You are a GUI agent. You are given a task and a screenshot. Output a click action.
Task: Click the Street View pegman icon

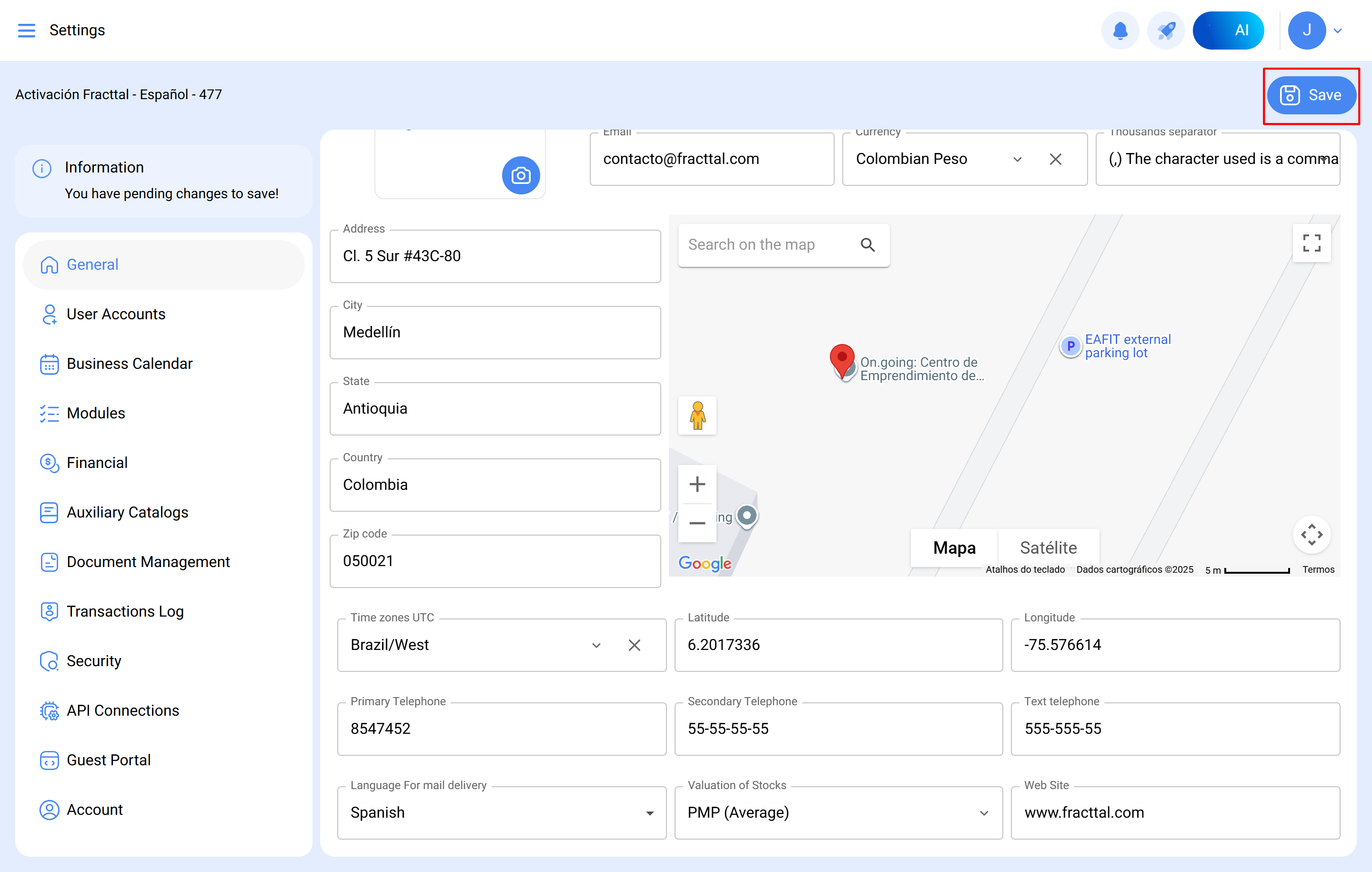pos(697,416)
